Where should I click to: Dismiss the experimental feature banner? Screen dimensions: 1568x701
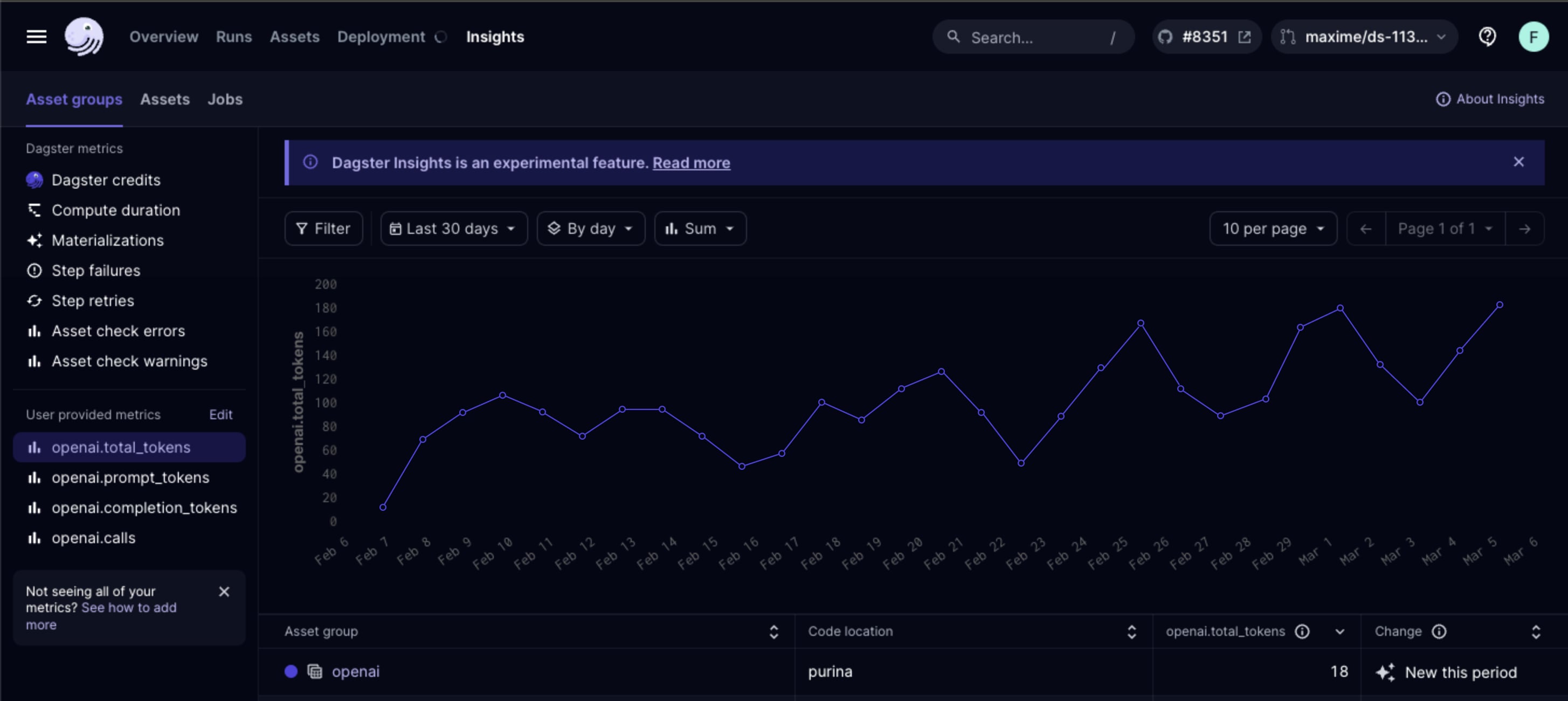click(1518, 162)
